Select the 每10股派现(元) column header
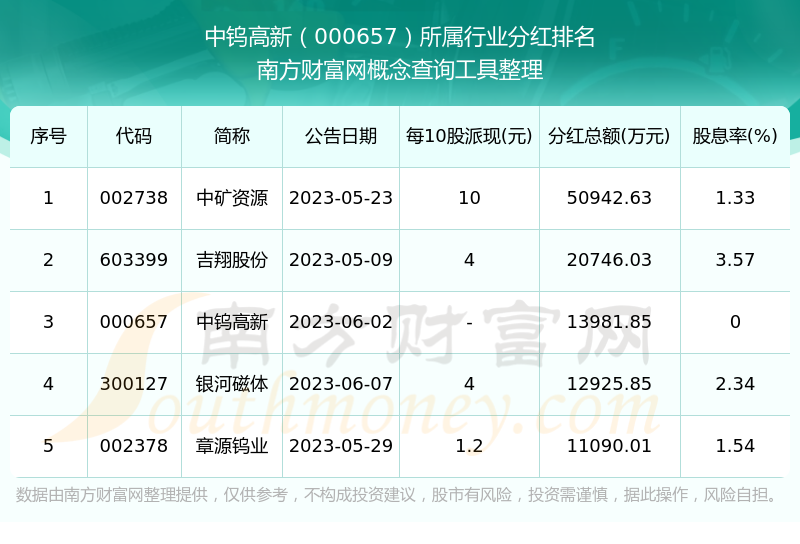 469,136
